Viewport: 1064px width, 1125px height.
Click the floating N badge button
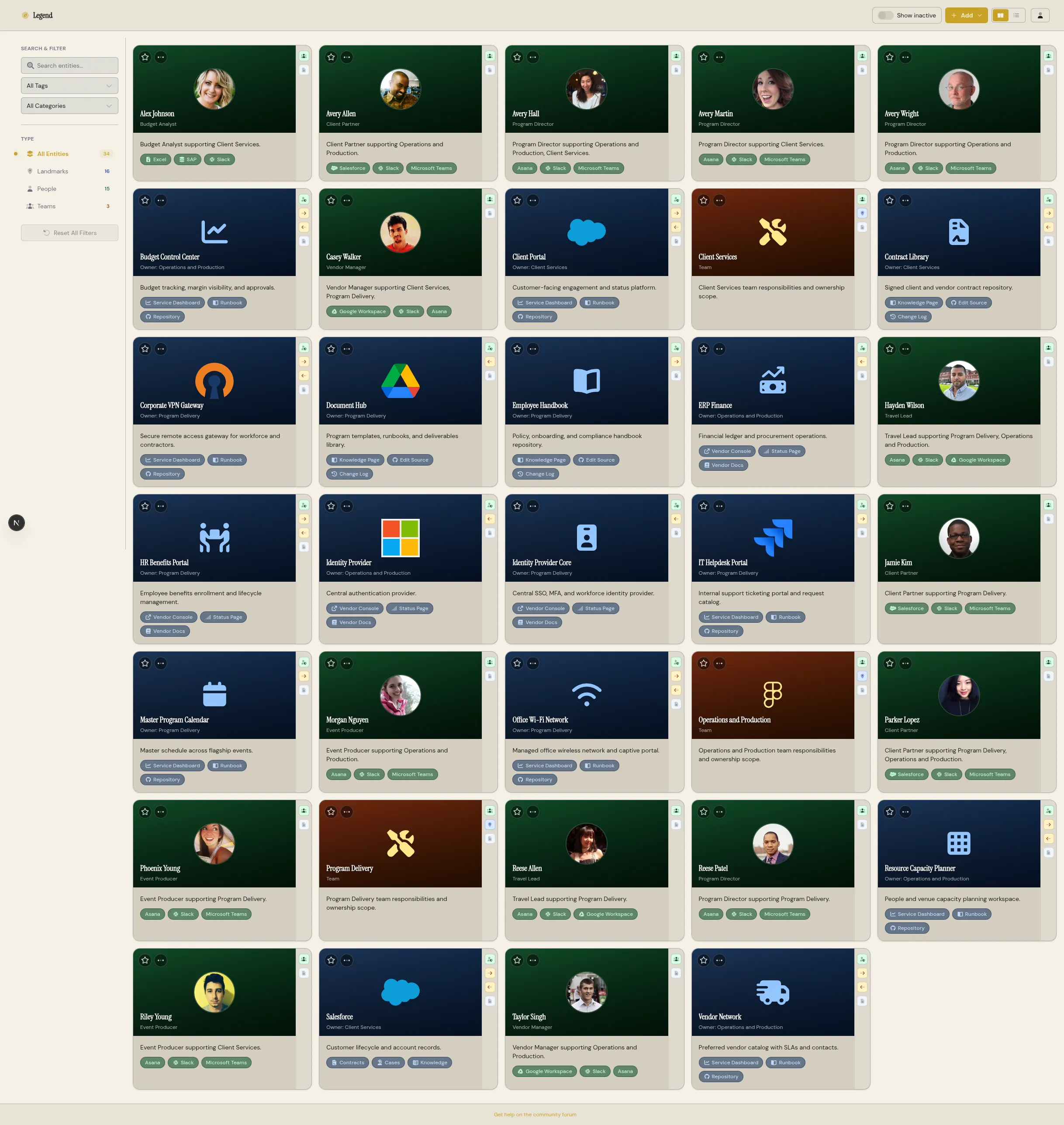(x=17, y=523)
